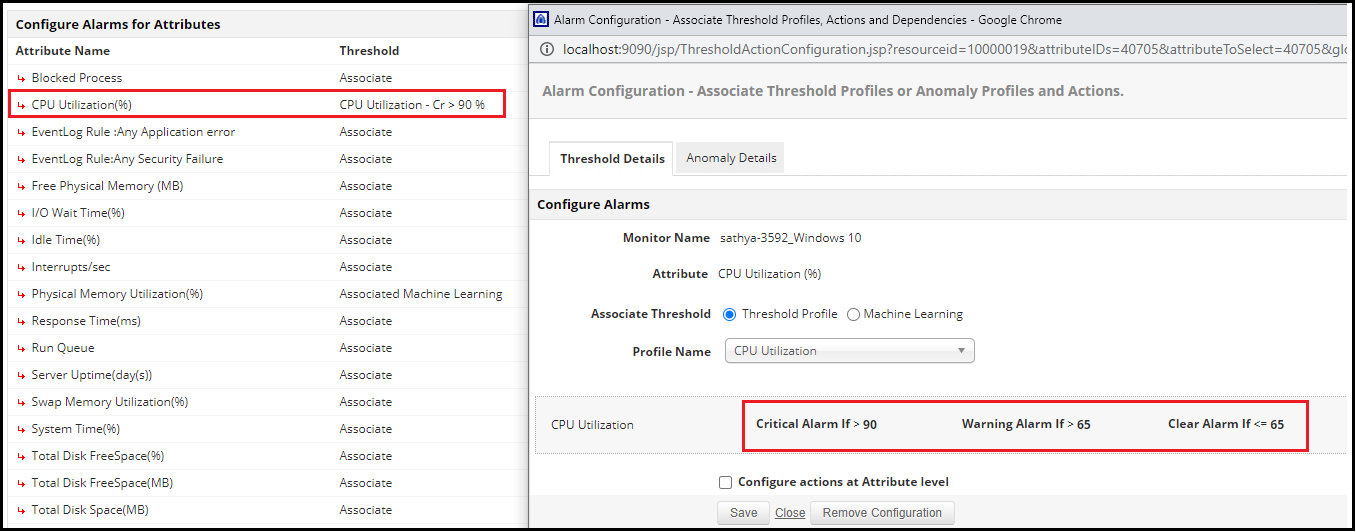Click the Save button
This screenshot has height=532, width=1356.
[x=743, y=513]
